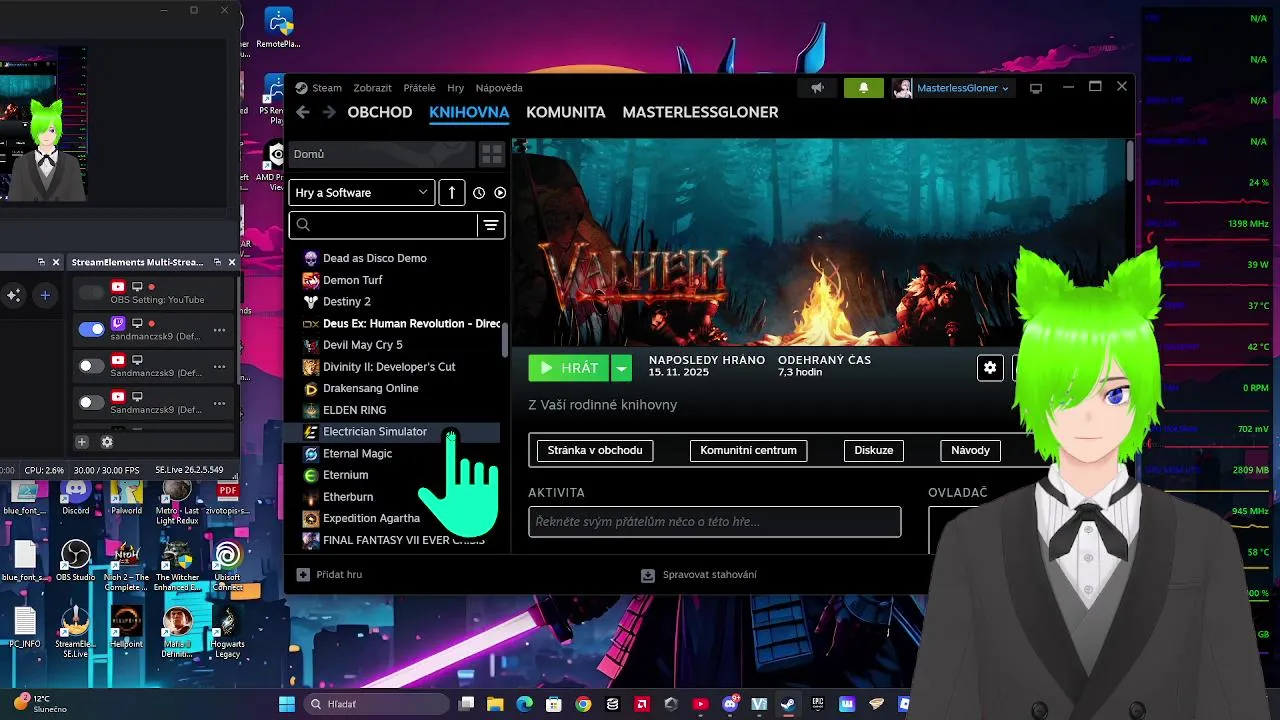Viewport: 1280px width, 720px height.
Task: Filter ready-to-play games icon
Action: [500, 193]
